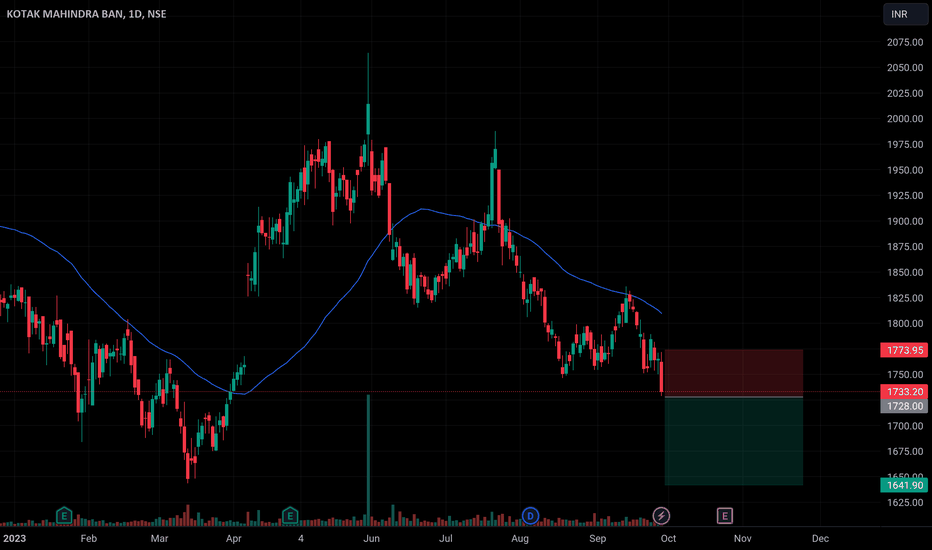Click the 2000.00 price axis label
The width and height of the screenshot is (932, 550).
tap(905, 119)
